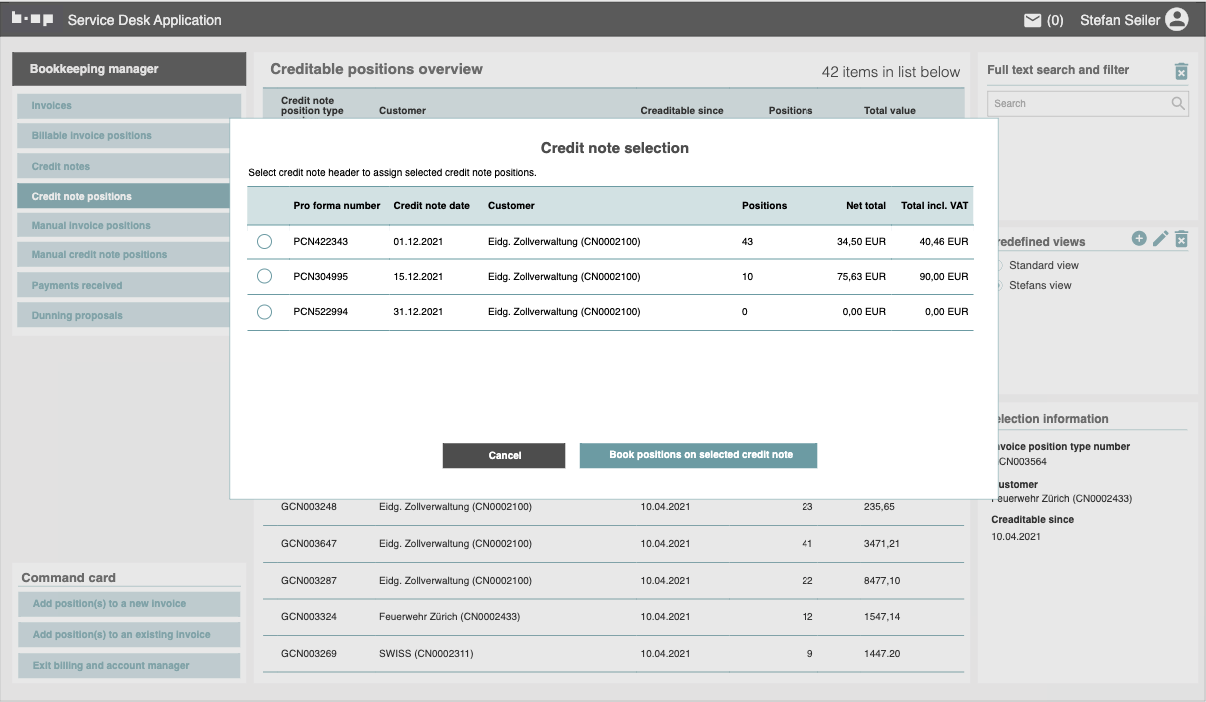Click the magnifier icon in the search box
Viewport: 1206px width, 702px height.
pyautogui.click(x=1178, y=103)
